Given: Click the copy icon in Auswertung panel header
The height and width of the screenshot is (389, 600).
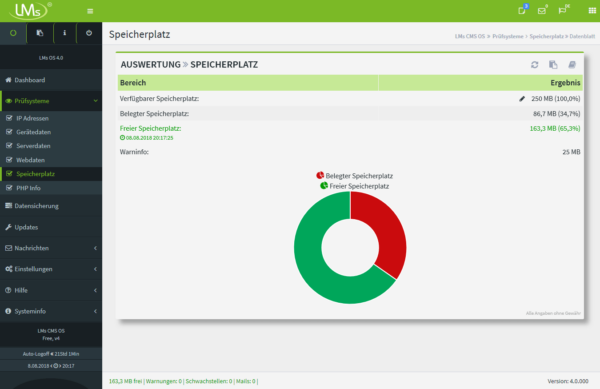Looking at the screenshot, I should pyautogui.click(x=553, y=65).
